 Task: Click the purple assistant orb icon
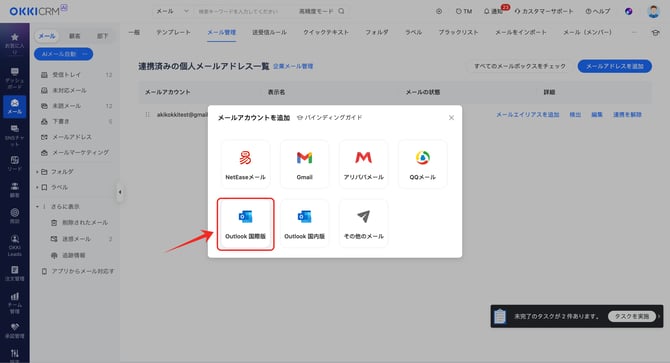pyautogui.click(x=628, y=11)
